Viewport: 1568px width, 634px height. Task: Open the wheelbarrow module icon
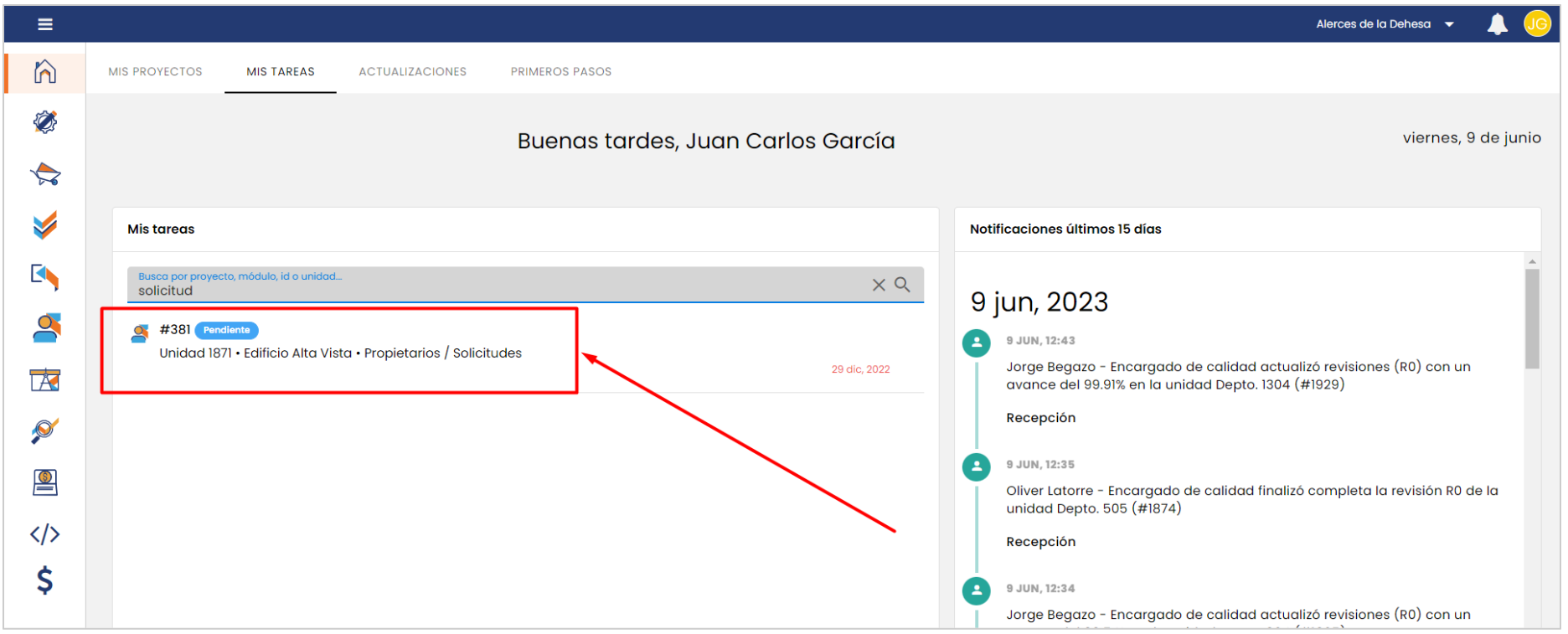pyautogui.click(x=45, y=174)
